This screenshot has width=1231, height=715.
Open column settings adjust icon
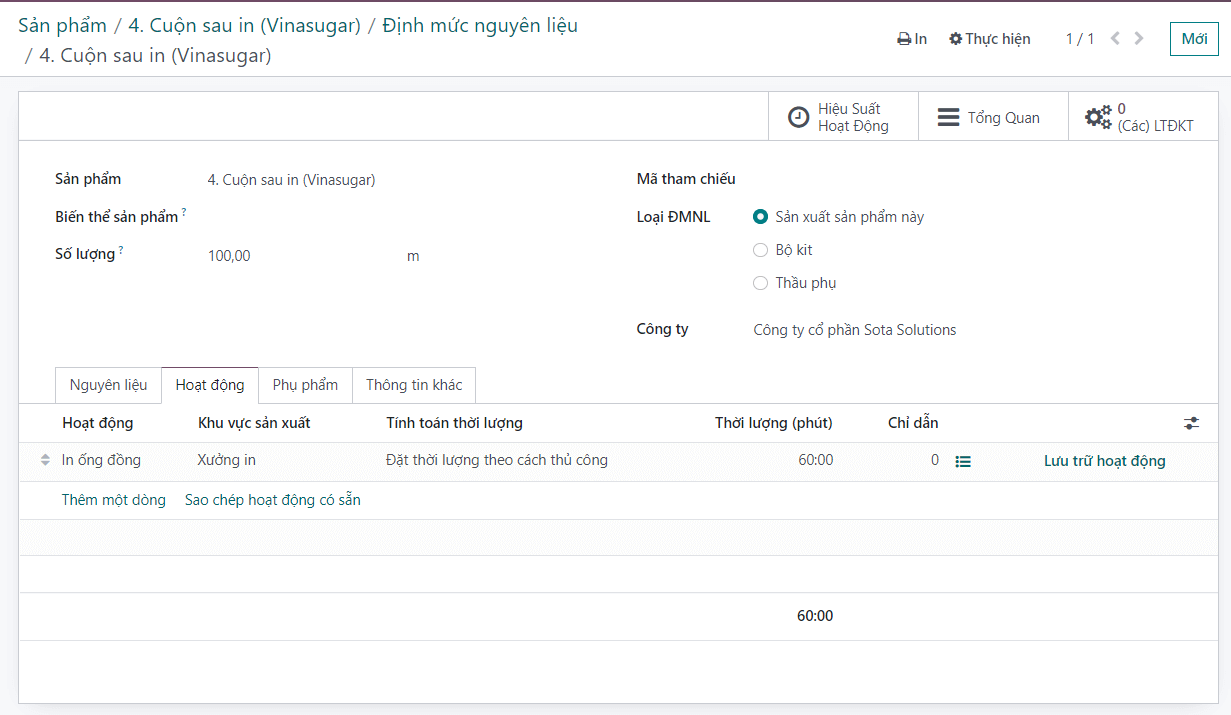tap(1191, 423)
